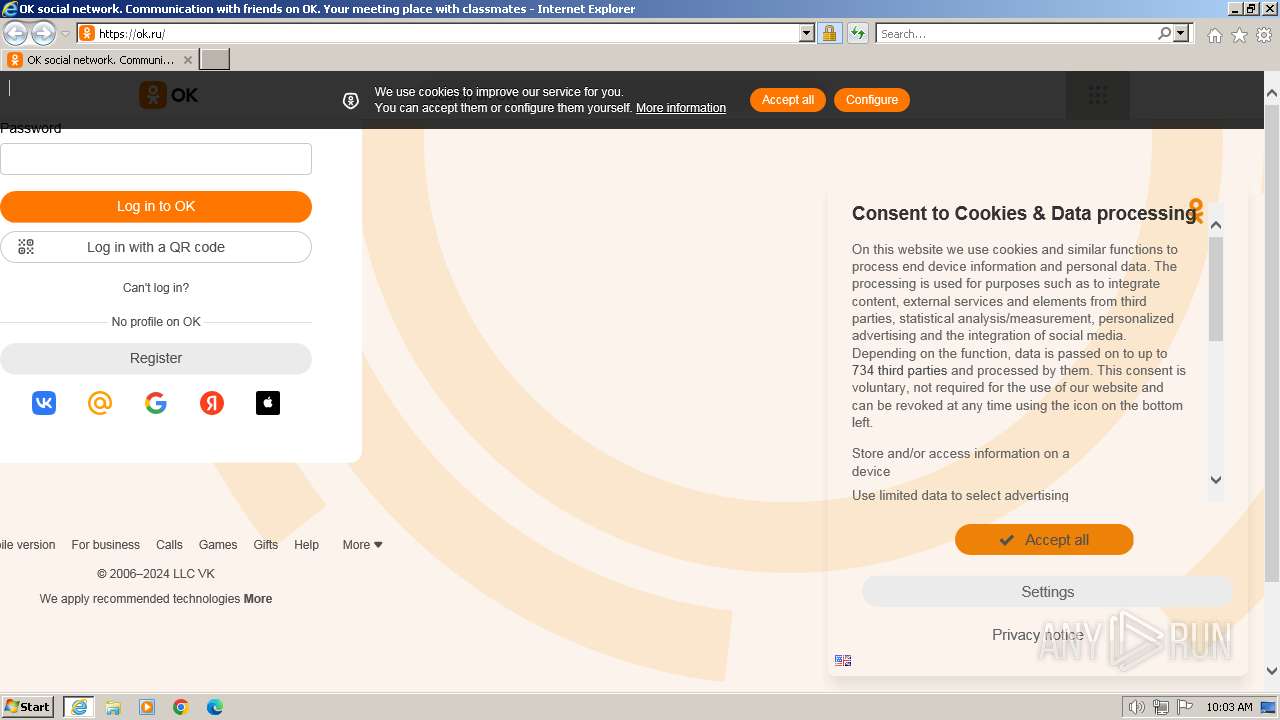Open the Can't log in? link
The height and width of the screenshot is (720, 1280).
(x=156, y=288)
